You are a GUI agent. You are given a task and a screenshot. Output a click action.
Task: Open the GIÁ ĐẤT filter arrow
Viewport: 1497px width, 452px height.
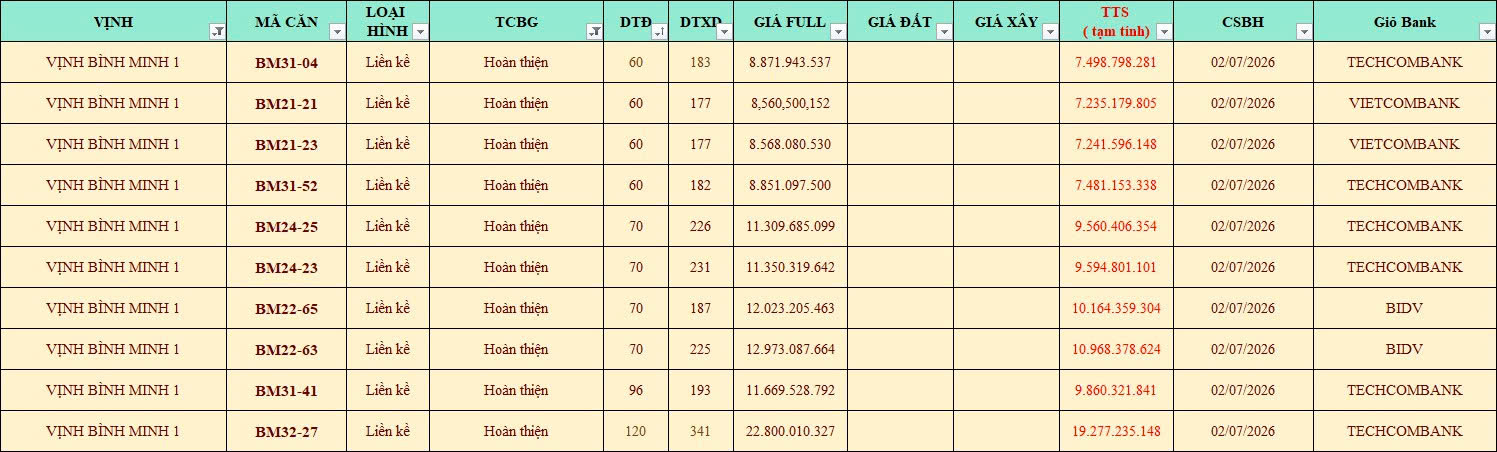click(944, 32)
